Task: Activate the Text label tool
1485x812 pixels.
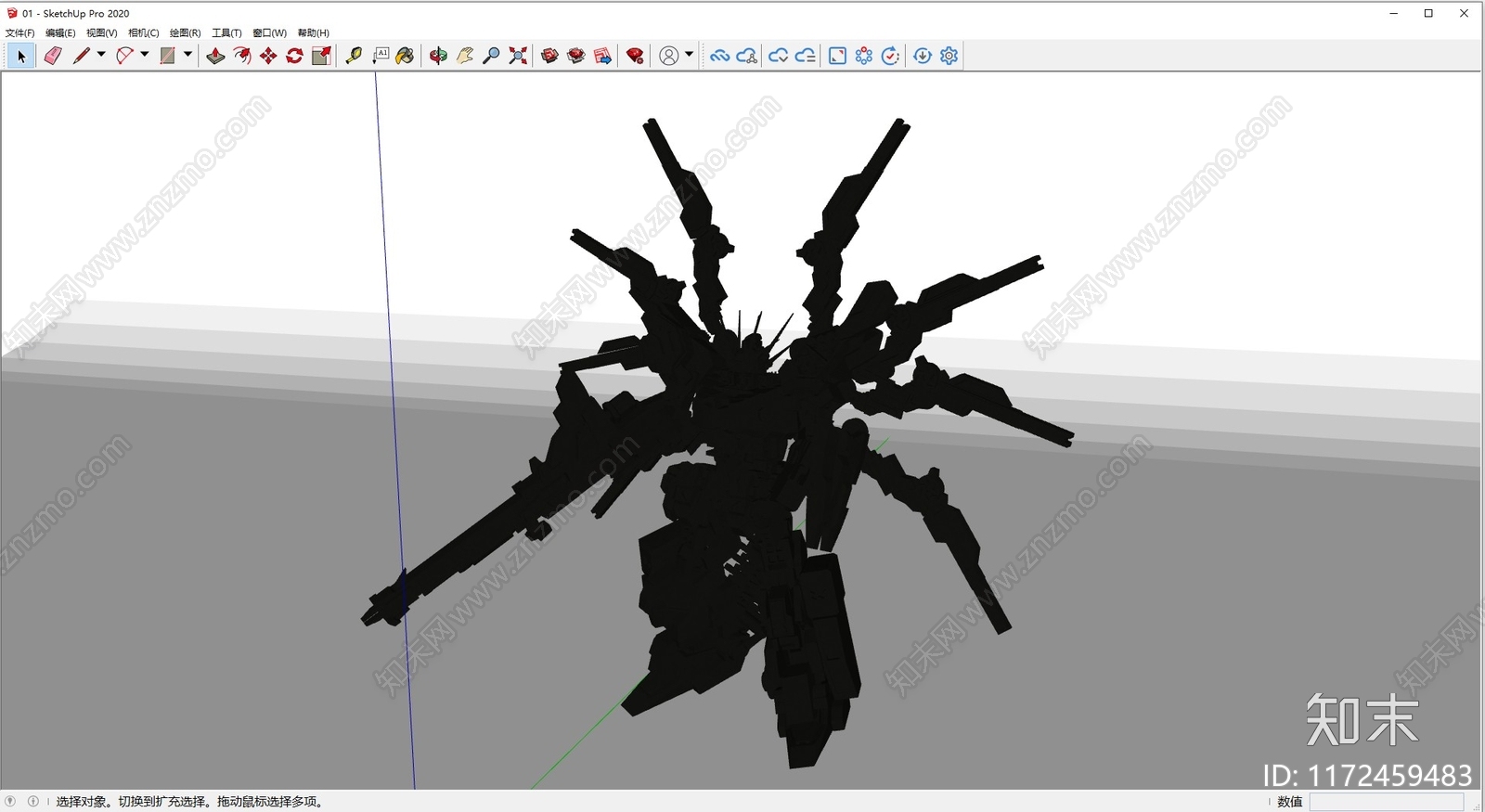Action: 381,56
